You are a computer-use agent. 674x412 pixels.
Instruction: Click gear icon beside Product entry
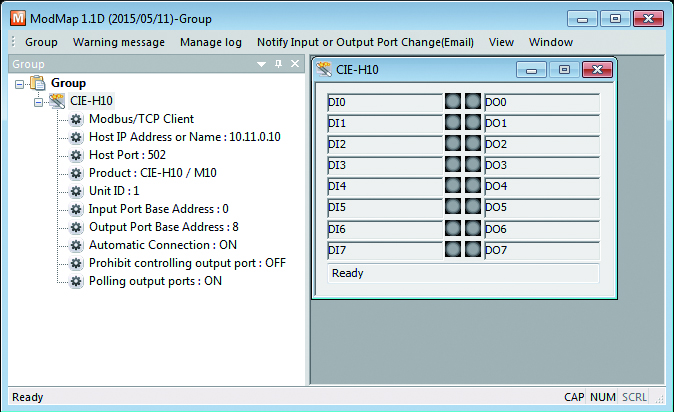pos(76,173)
